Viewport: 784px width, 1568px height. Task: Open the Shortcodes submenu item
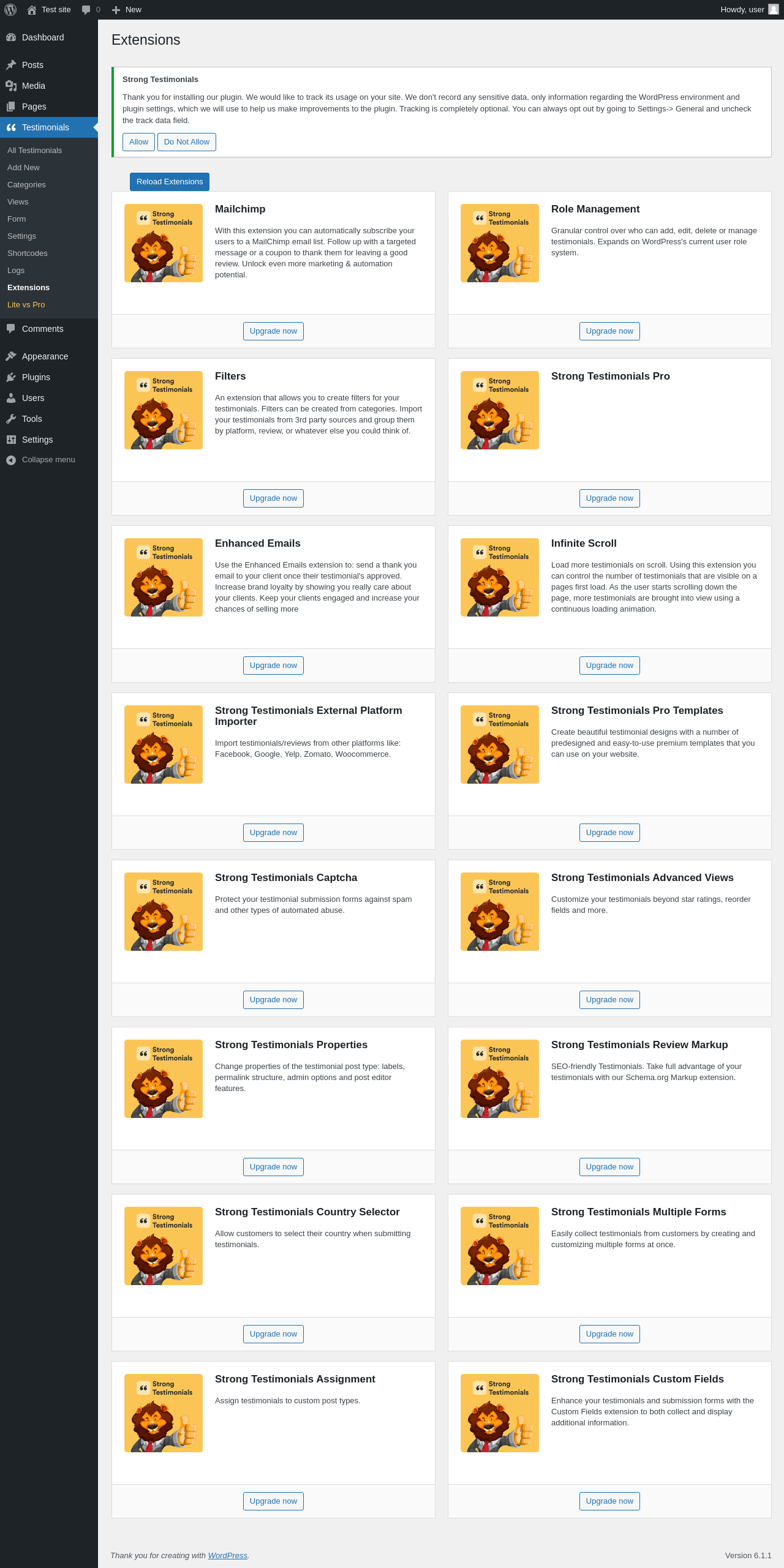point(28,253)
